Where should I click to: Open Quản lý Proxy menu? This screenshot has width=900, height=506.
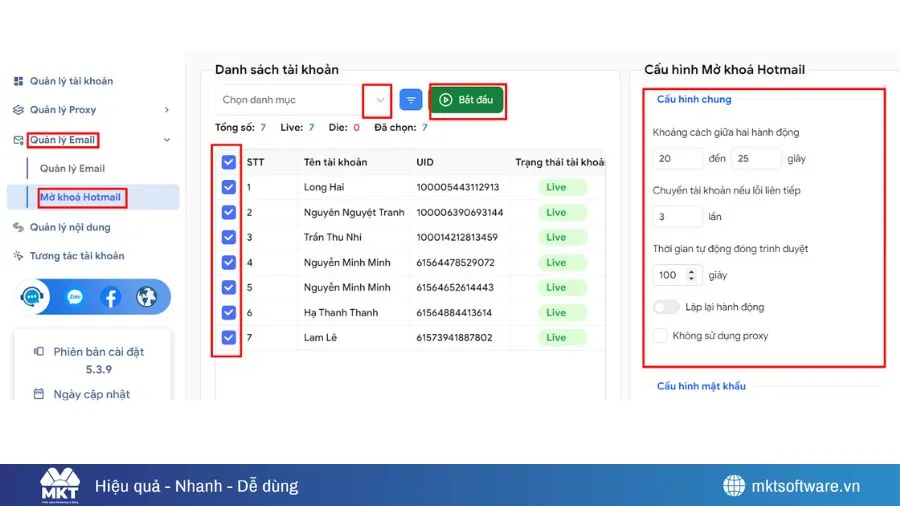(63, 110)
